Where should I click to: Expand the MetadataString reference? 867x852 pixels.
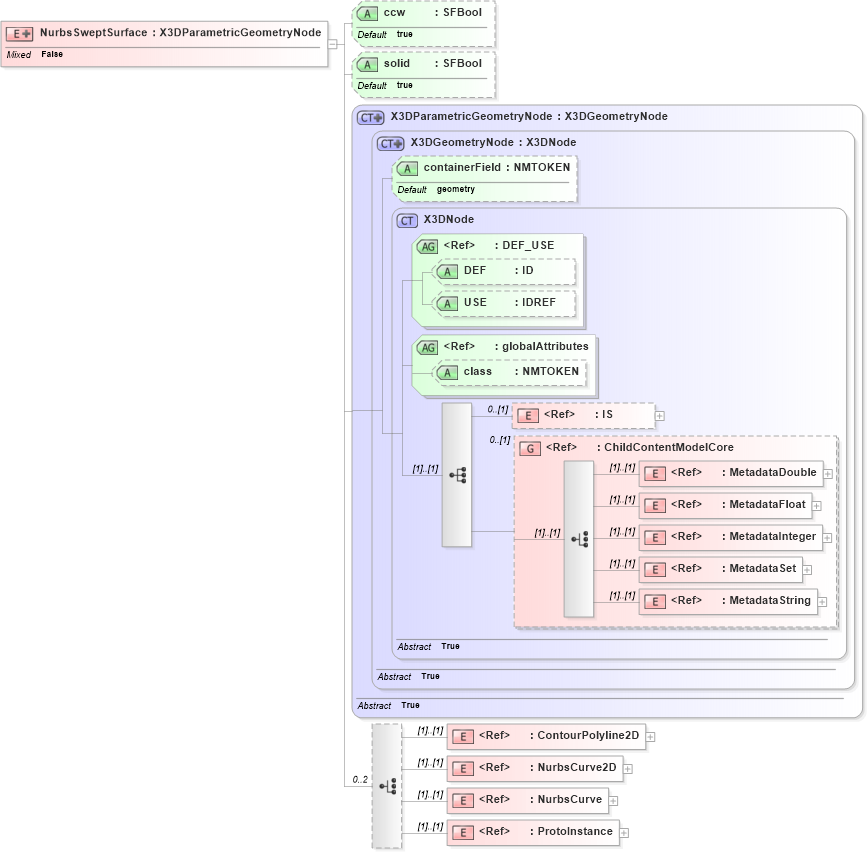coord(822,602)
